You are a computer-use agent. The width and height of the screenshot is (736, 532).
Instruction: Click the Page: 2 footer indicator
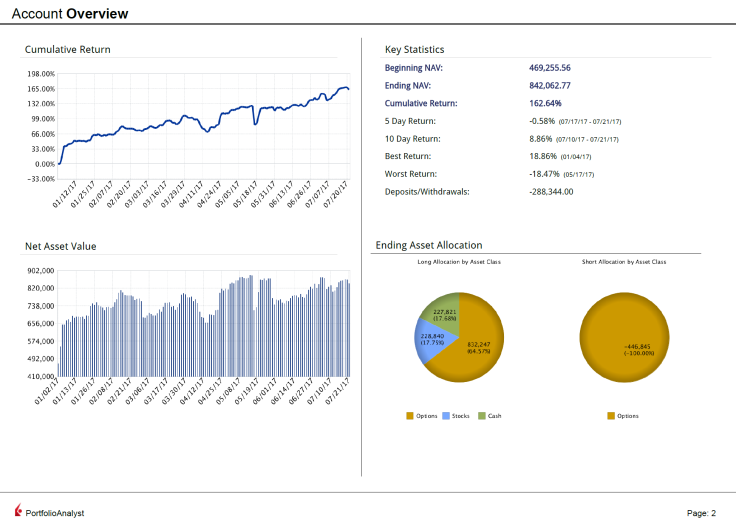701,513
